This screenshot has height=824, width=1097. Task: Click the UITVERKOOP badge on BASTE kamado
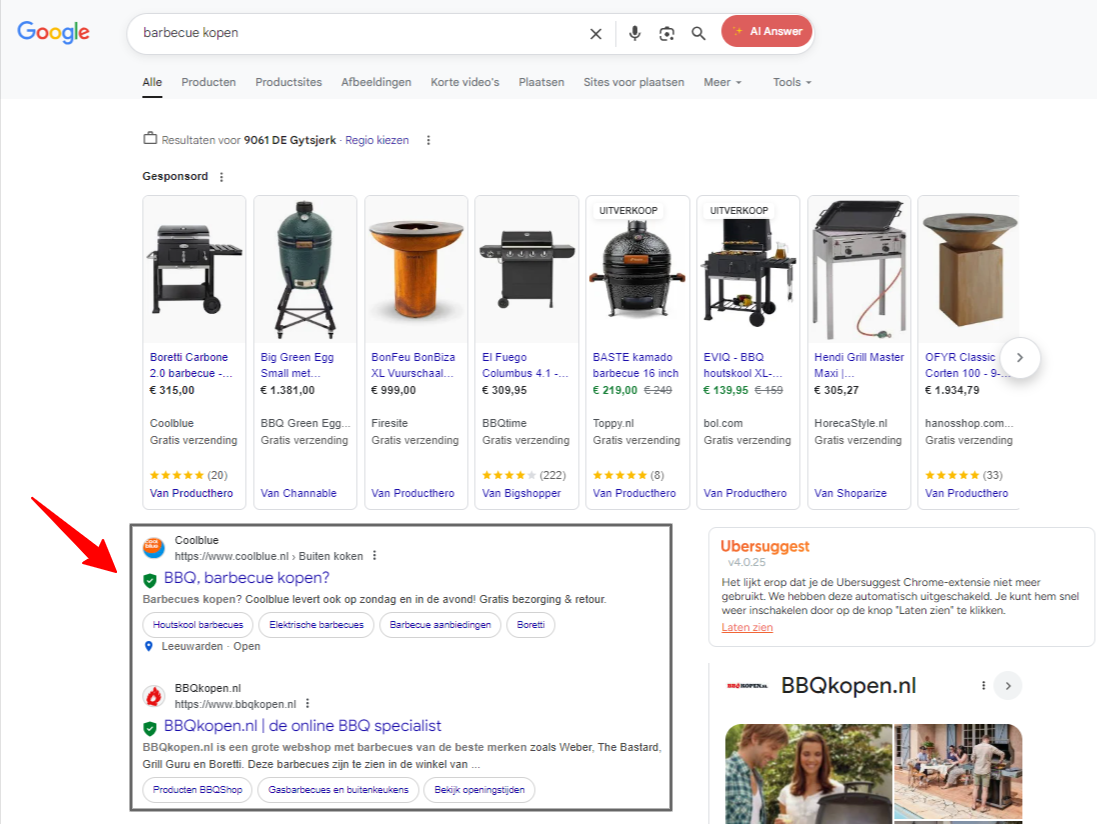[x=628, y=211]
